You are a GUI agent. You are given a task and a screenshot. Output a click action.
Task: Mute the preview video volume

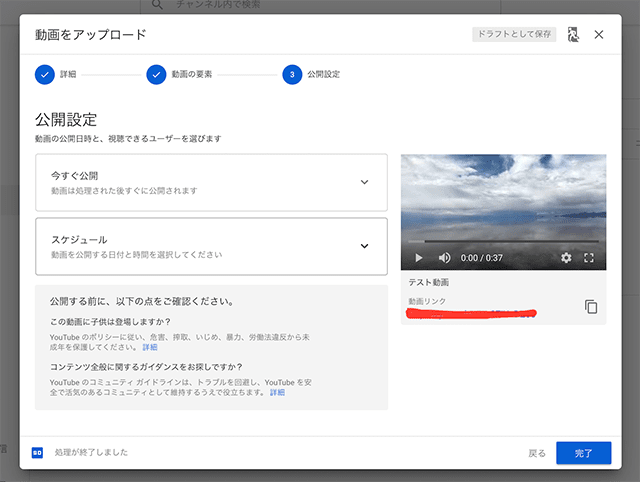[x=444, y=258]
